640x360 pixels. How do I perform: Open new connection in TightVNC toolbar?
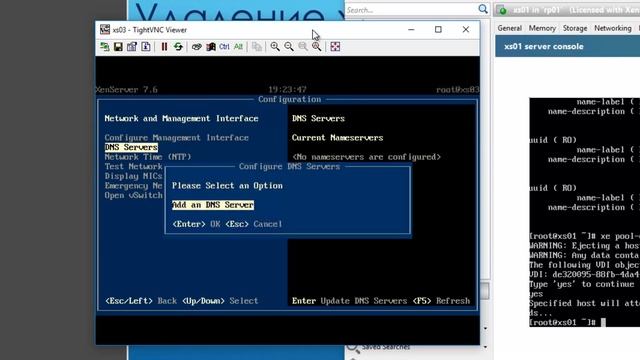tap(104, 47)
